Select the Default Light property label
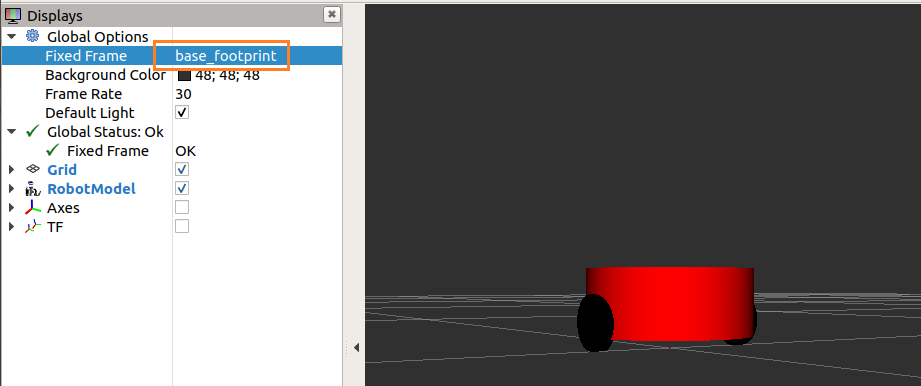Screen dimensions: 921x386 pos(90,113)
